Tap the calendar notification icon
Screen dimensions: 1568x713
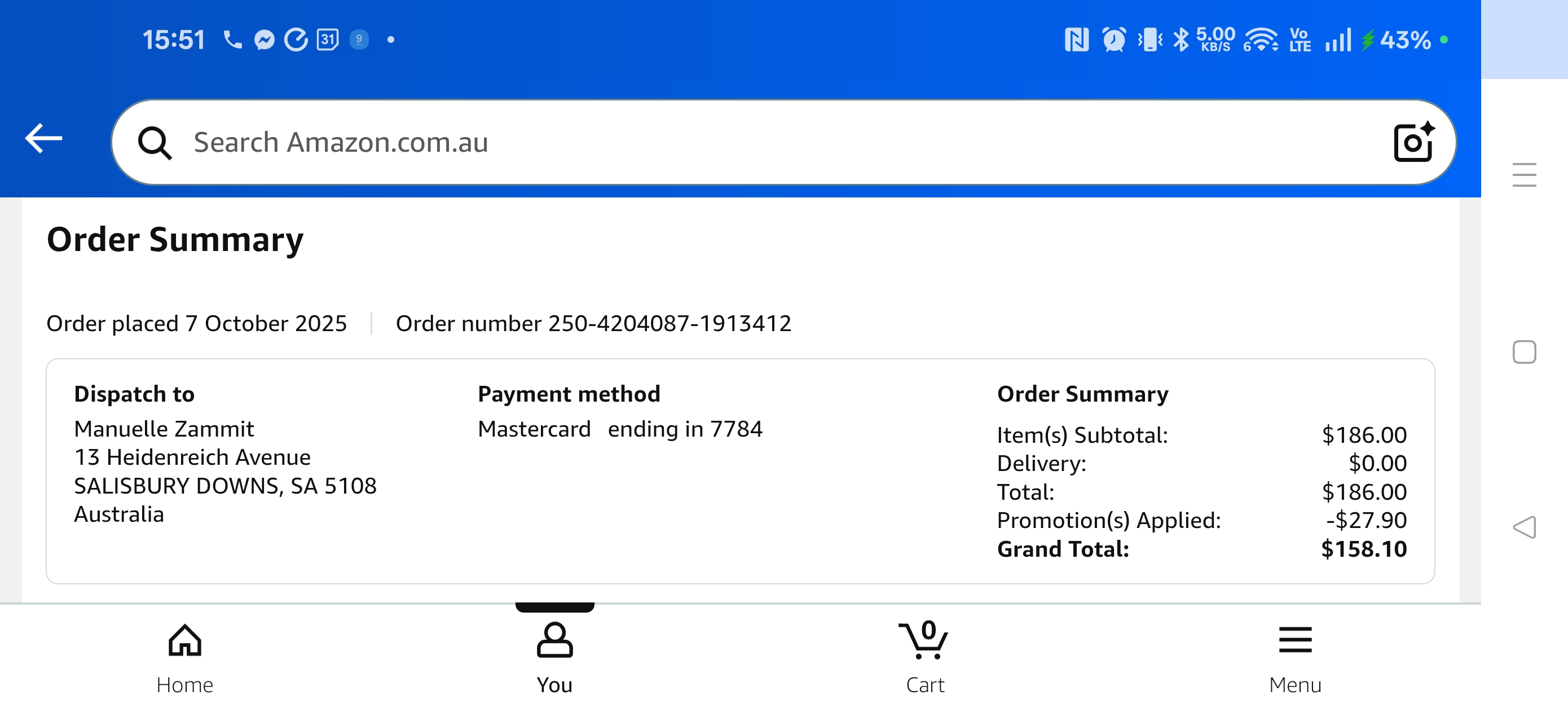click(x=328, y=40)
